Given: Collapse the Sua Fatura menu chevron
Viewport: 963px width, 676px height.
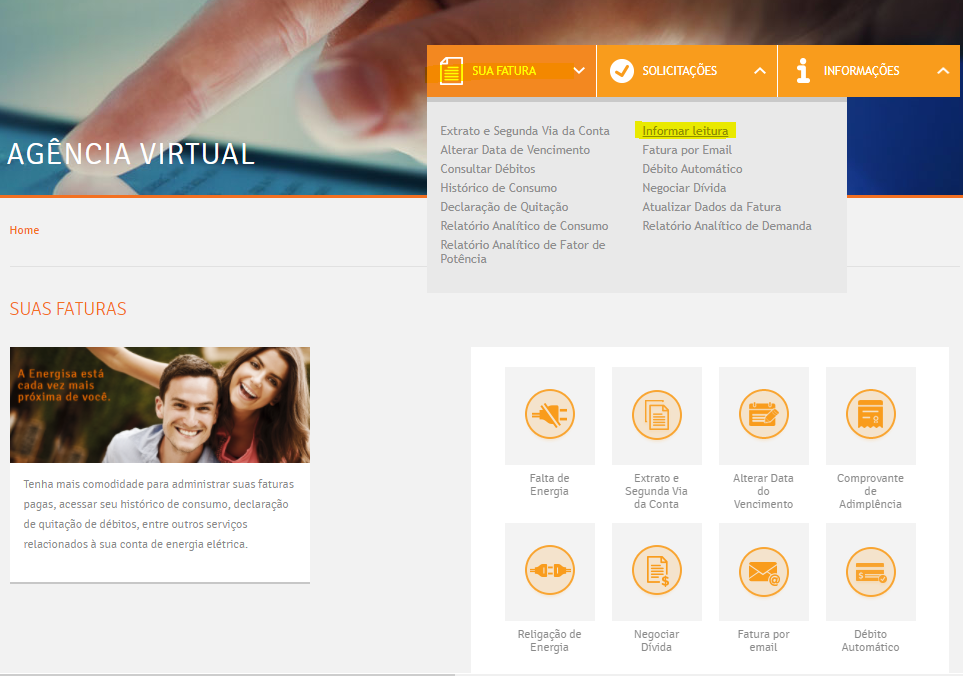Looking at the screenshot, I should point(579,71).
